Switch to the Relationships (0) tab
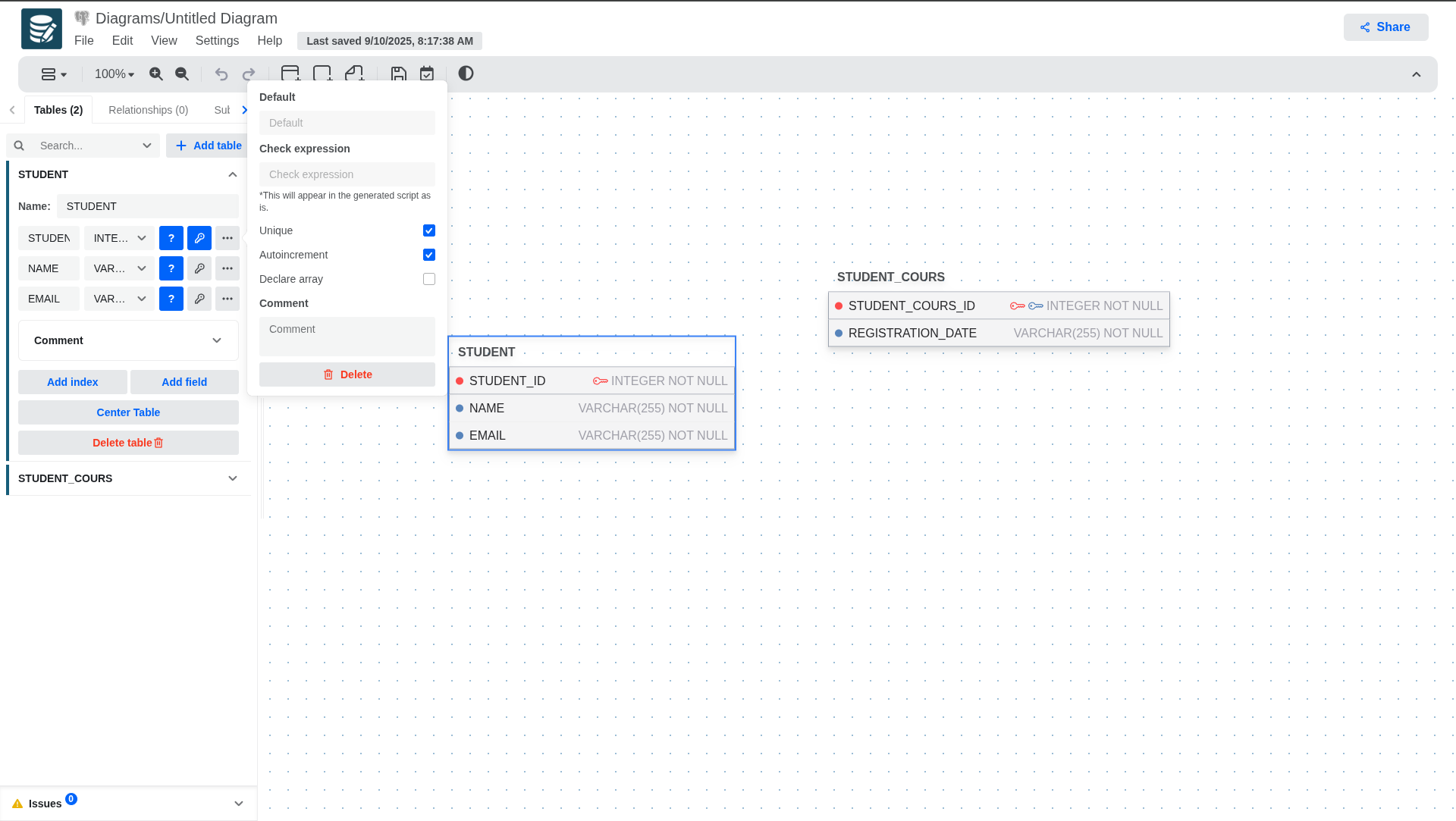Viewport: 1456px width, 821px height. tap(149, 110)
